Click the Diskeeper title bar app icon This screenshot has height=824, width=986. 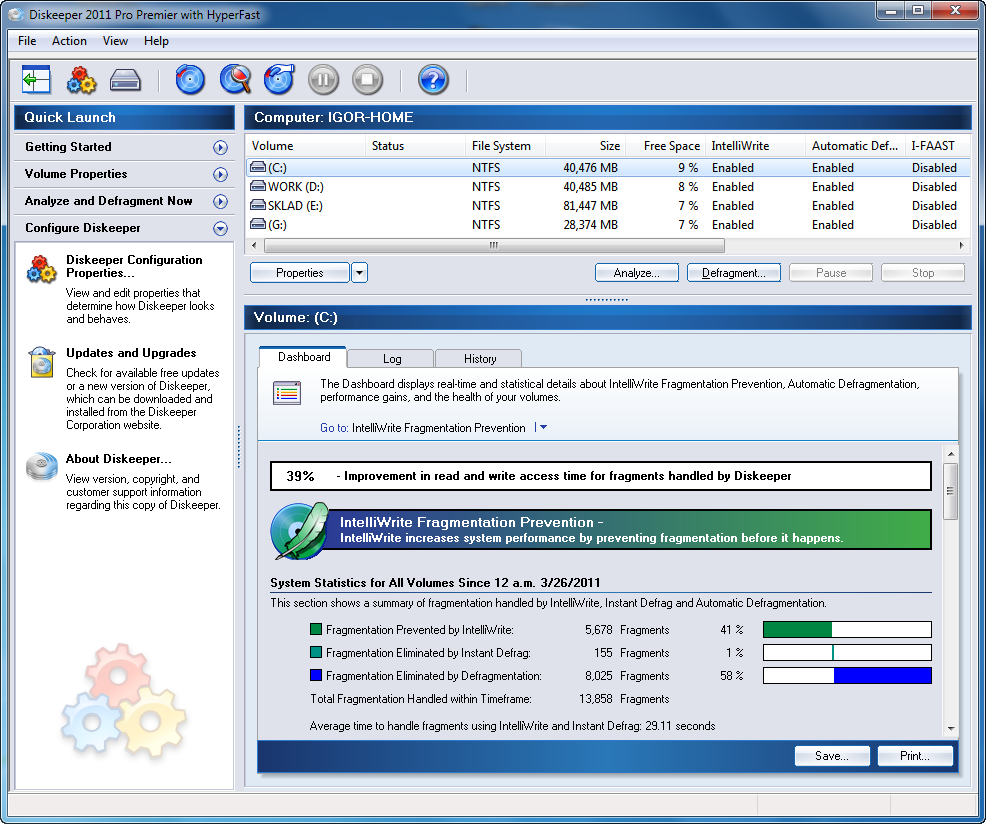click(16, 14)
